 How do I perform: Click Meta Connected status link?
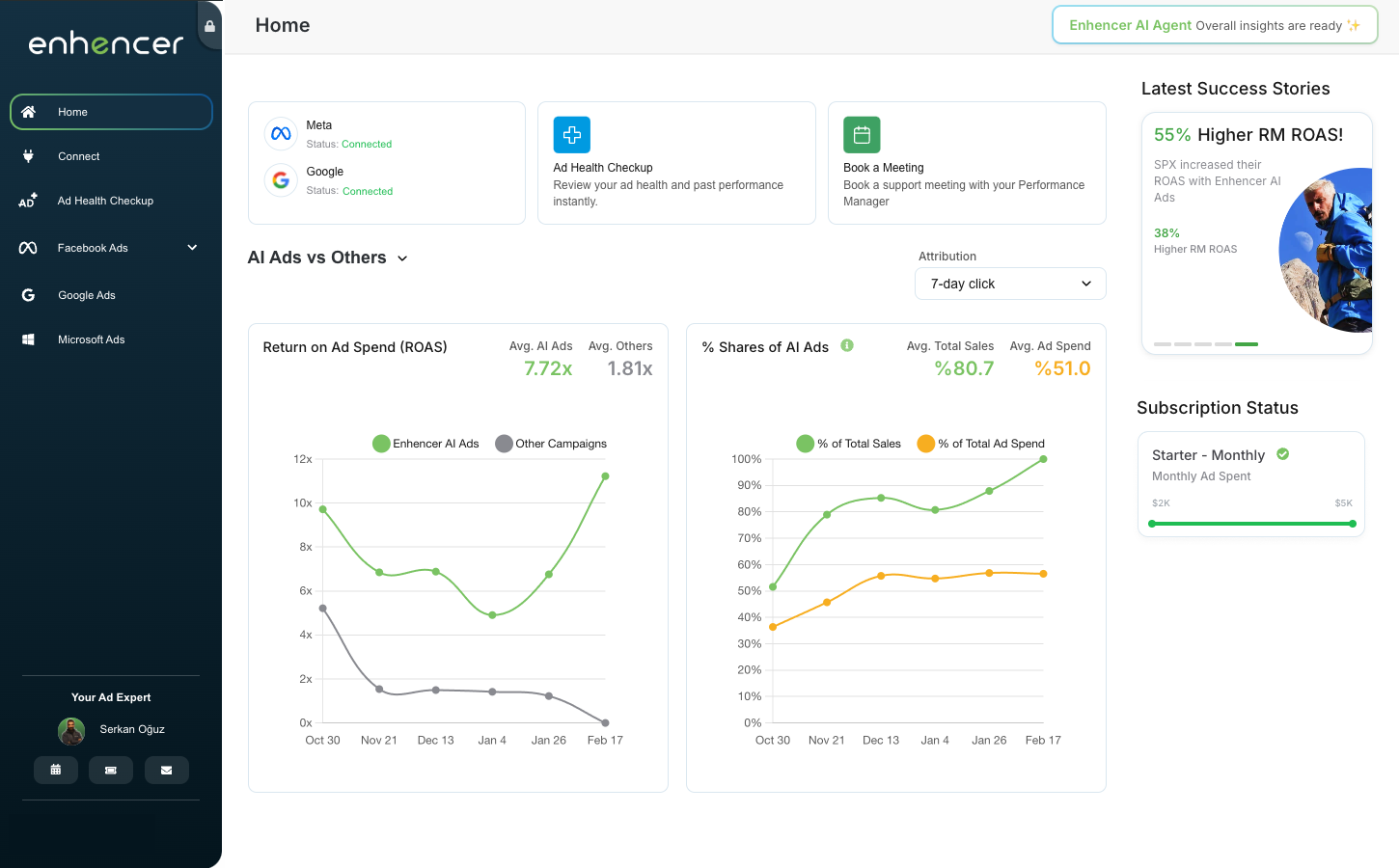367,145
